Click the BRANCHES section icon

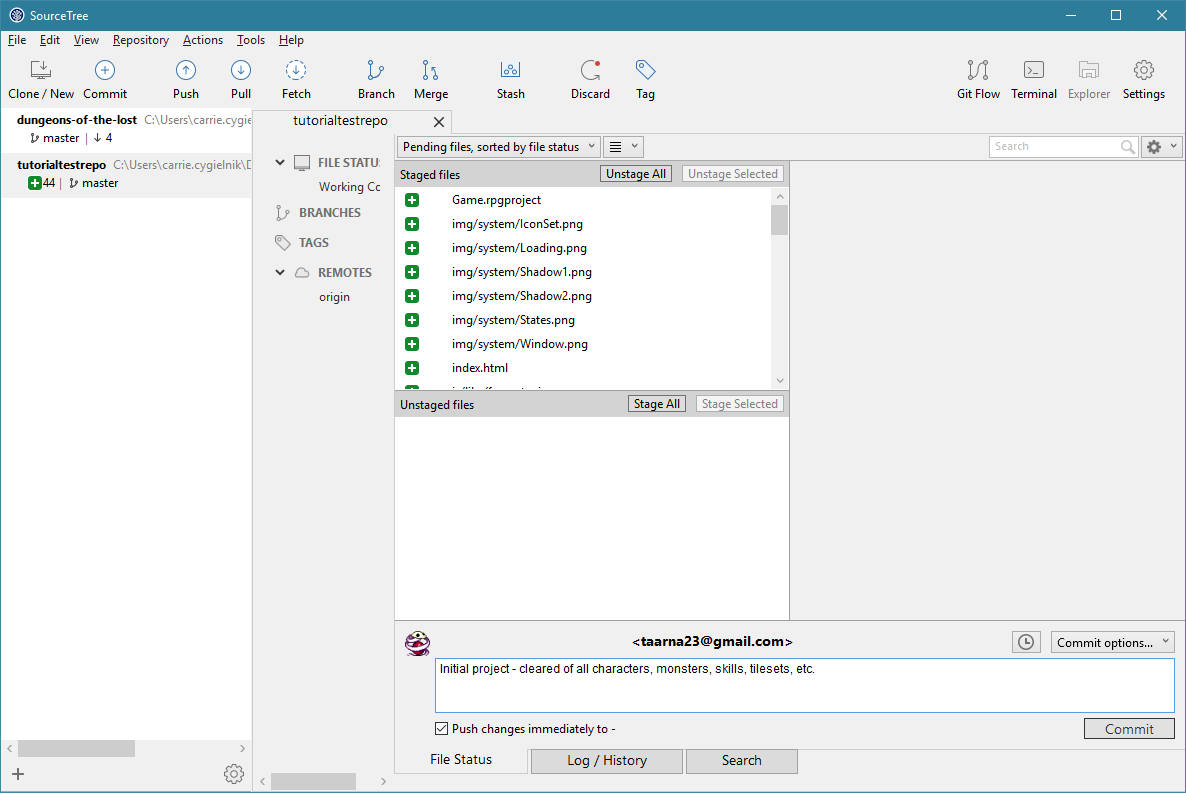pos(282,213)
